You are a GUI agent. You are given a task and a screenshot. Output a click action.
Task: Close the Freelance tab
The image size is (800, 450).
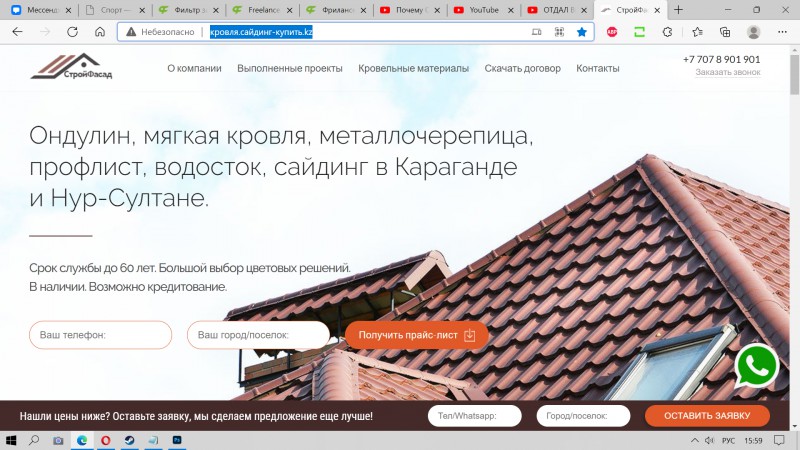pyautogui.click(x=290, y=10)
